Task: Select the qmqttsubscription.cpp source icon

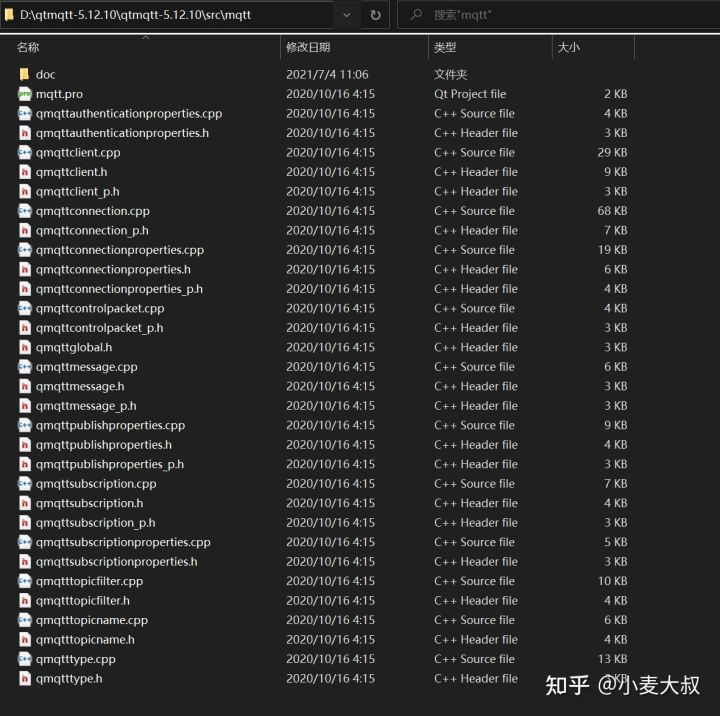Action: point(24,484)
